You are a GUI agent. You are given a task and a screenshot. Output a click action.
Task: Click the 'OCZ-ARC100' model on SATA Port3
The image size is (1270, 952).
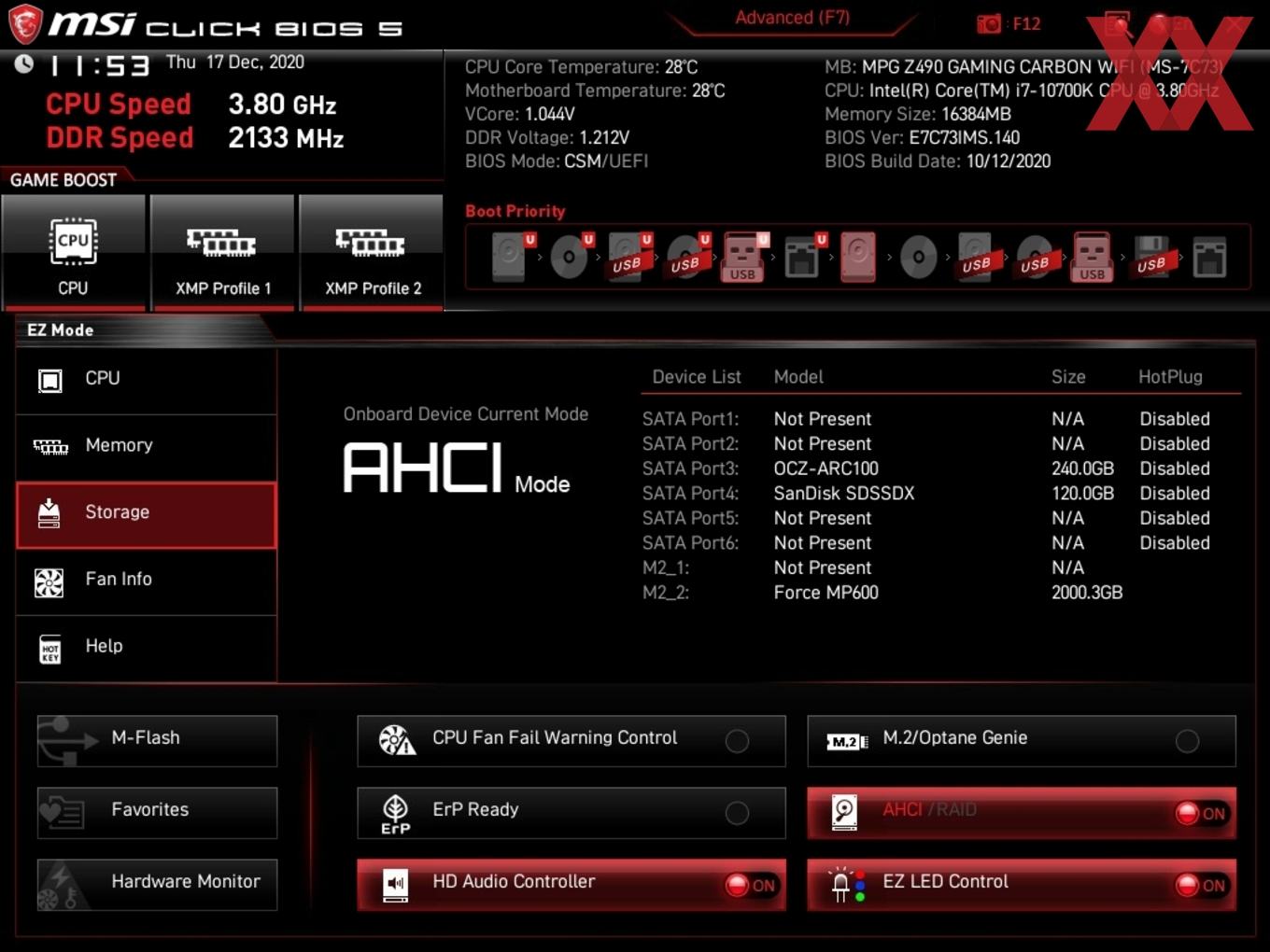click(x=825, y=469)
